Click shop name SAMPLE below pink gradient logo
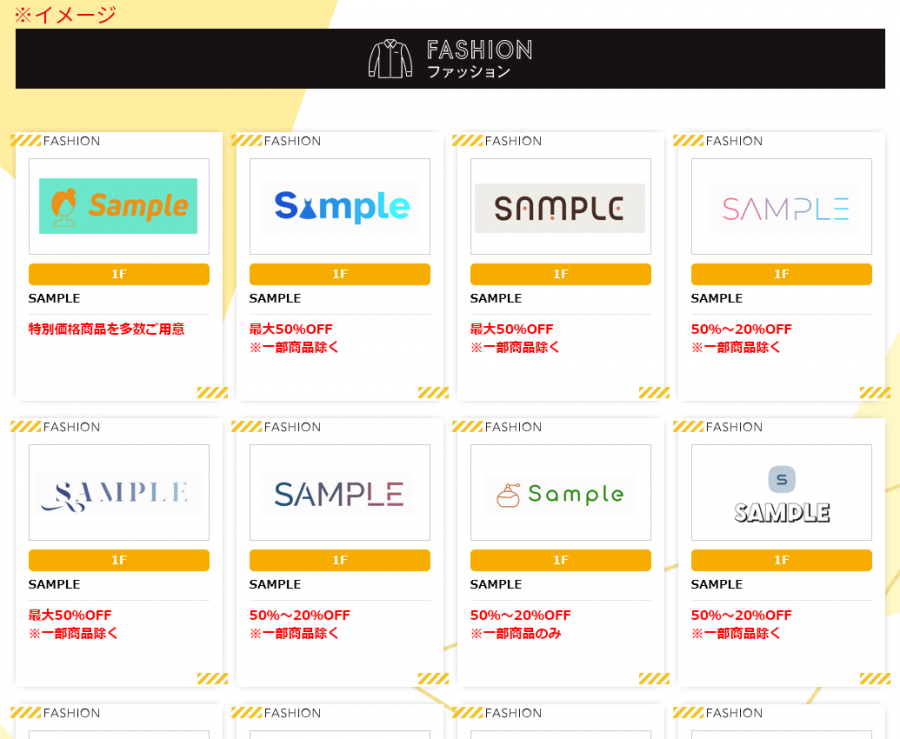The image size is (900, 739). [717, 298]
